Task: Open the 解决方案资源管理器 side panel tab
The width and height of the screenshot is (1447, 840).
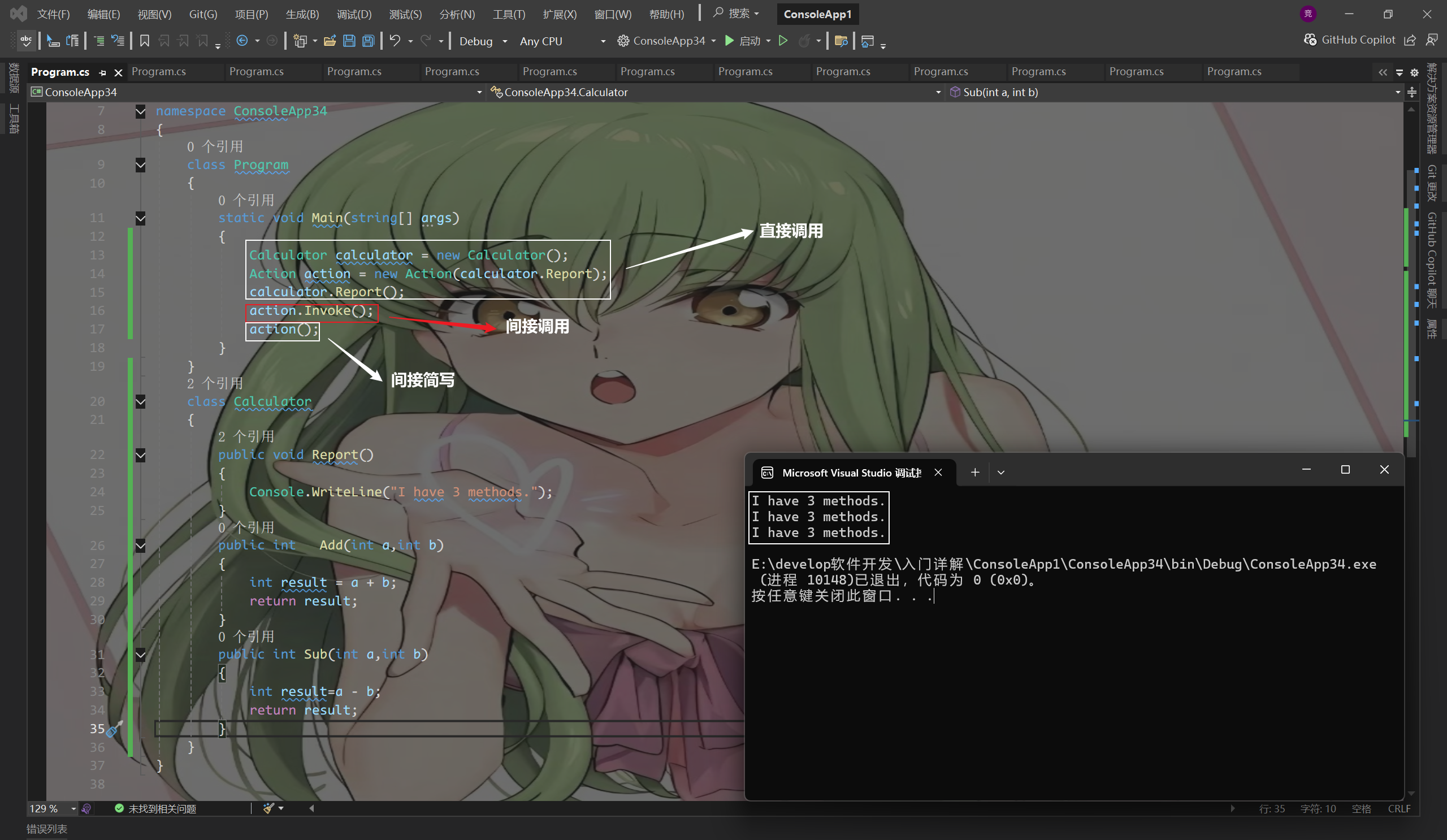Action: 1432,109
